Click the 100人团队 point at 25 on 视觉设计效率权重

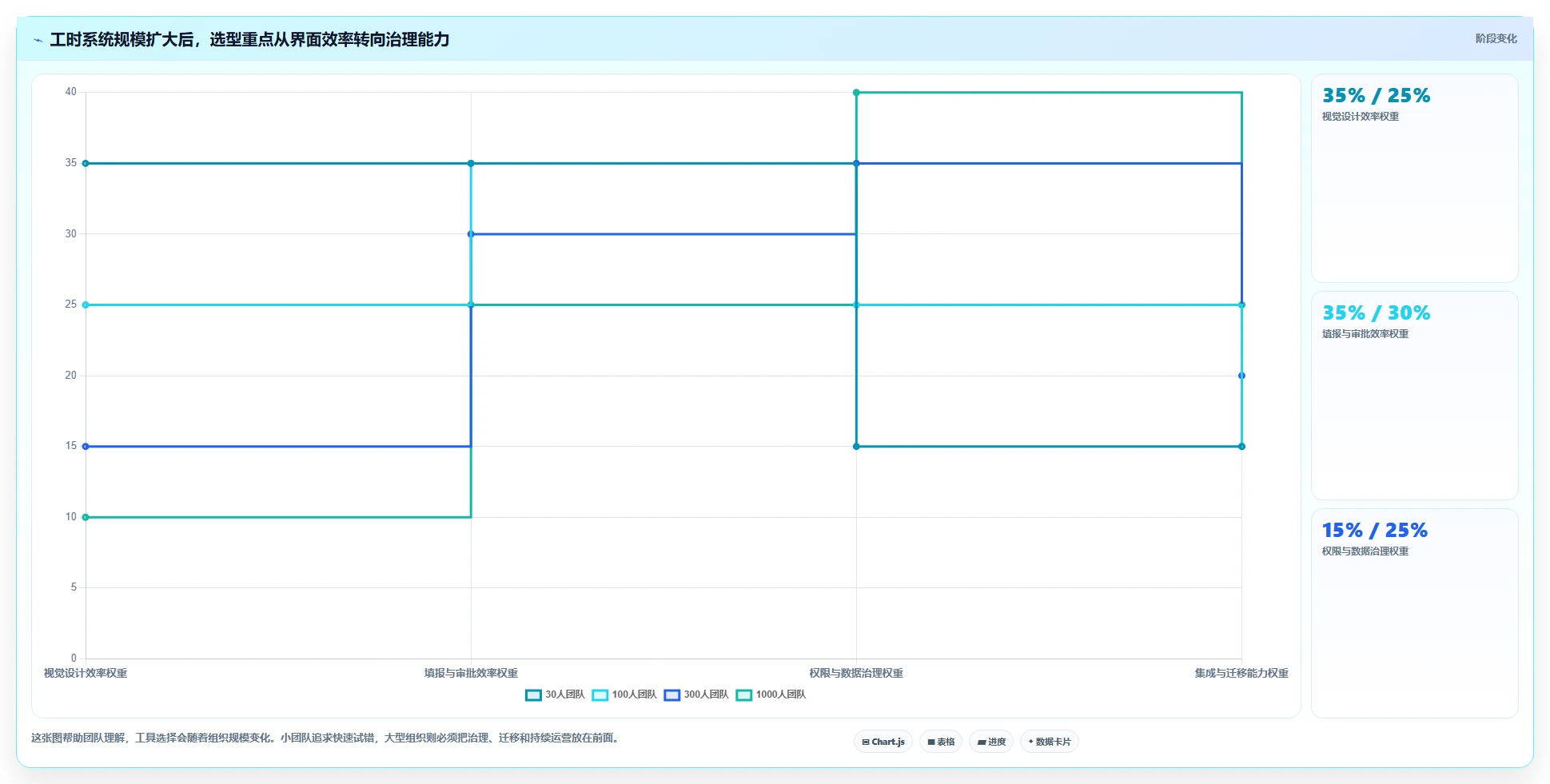click(86, 305)
